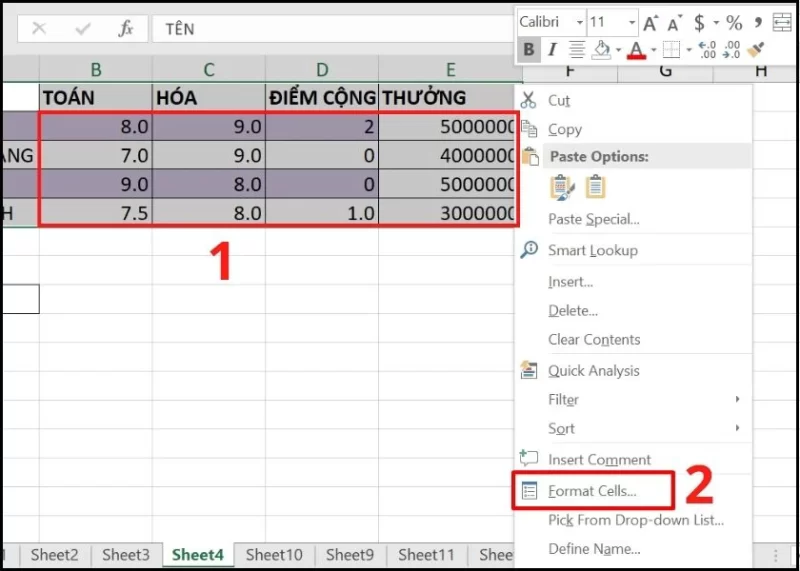Click the formula bar input showing TÊN
Viewport: 800px width, 571px height.
click(x=332, y=29)
